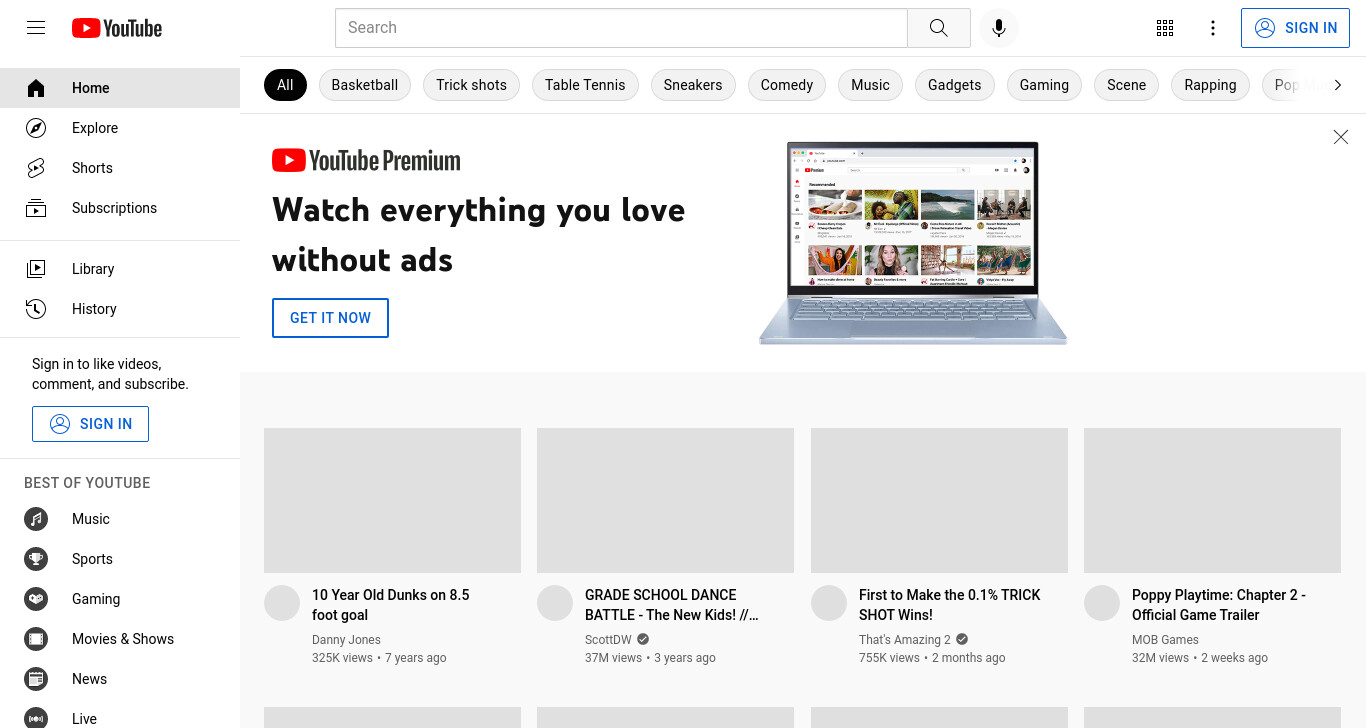Open MOB Games channel name
This screenshot has width=1366, height=728.
[x=1165, y=640]
